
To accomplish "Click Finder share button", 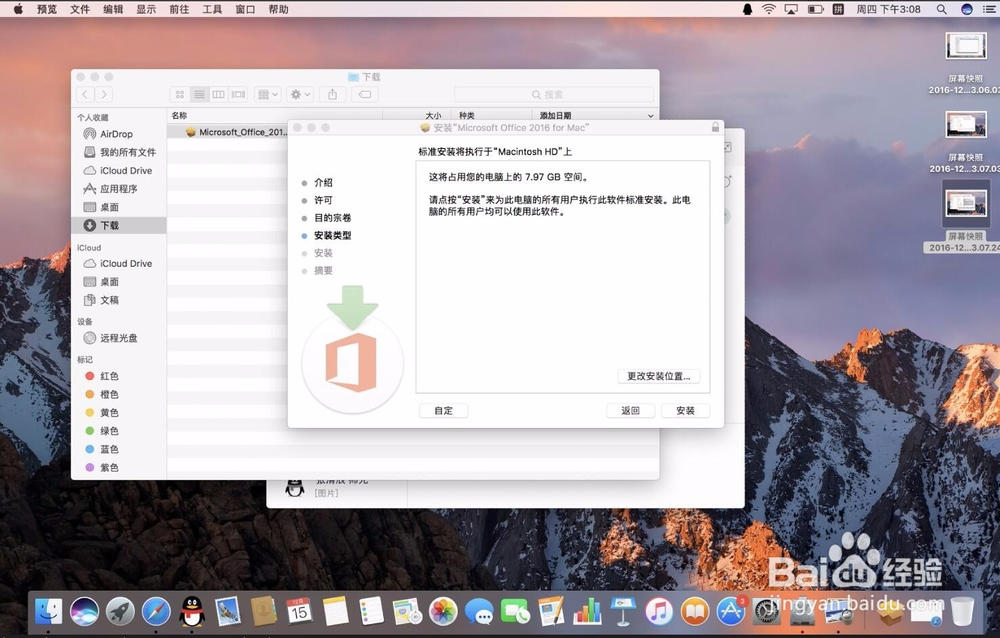I will tap(332, 94).
